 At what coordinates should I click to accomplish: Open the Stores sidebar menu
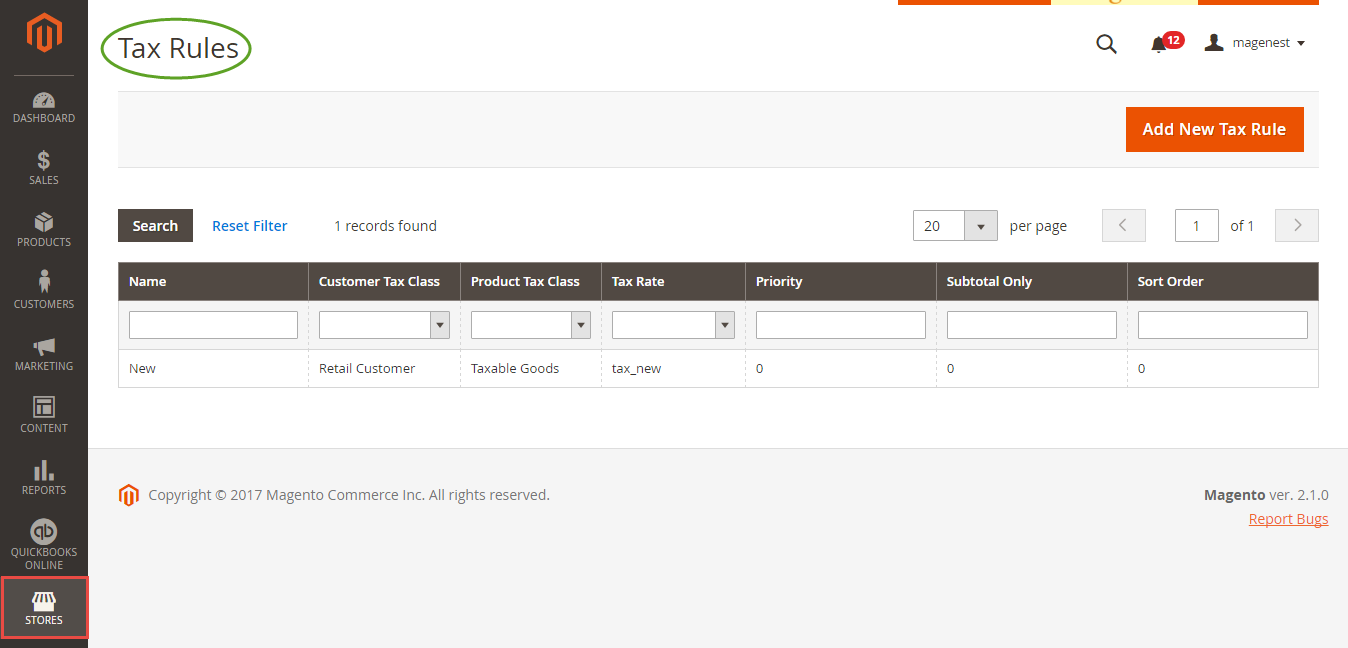tap(44, 608)
